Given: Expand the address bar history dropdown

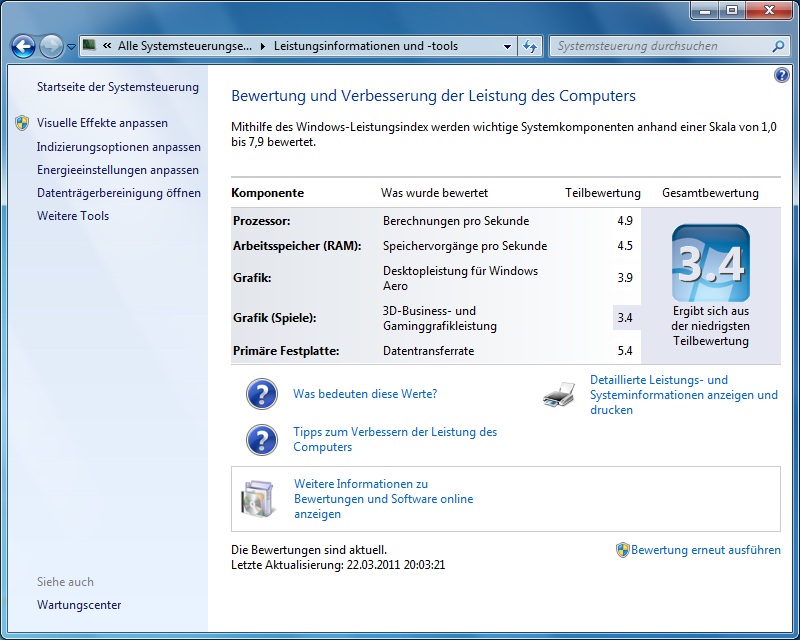Looking at the screenshot, I should coord(506,46).
